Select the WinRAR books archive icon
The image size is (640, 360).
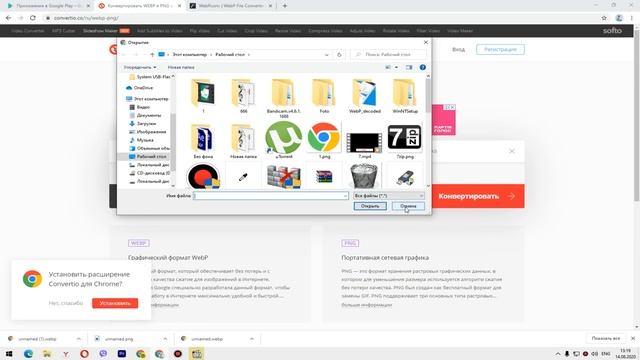pyautogui.click(x=324, y=176)
